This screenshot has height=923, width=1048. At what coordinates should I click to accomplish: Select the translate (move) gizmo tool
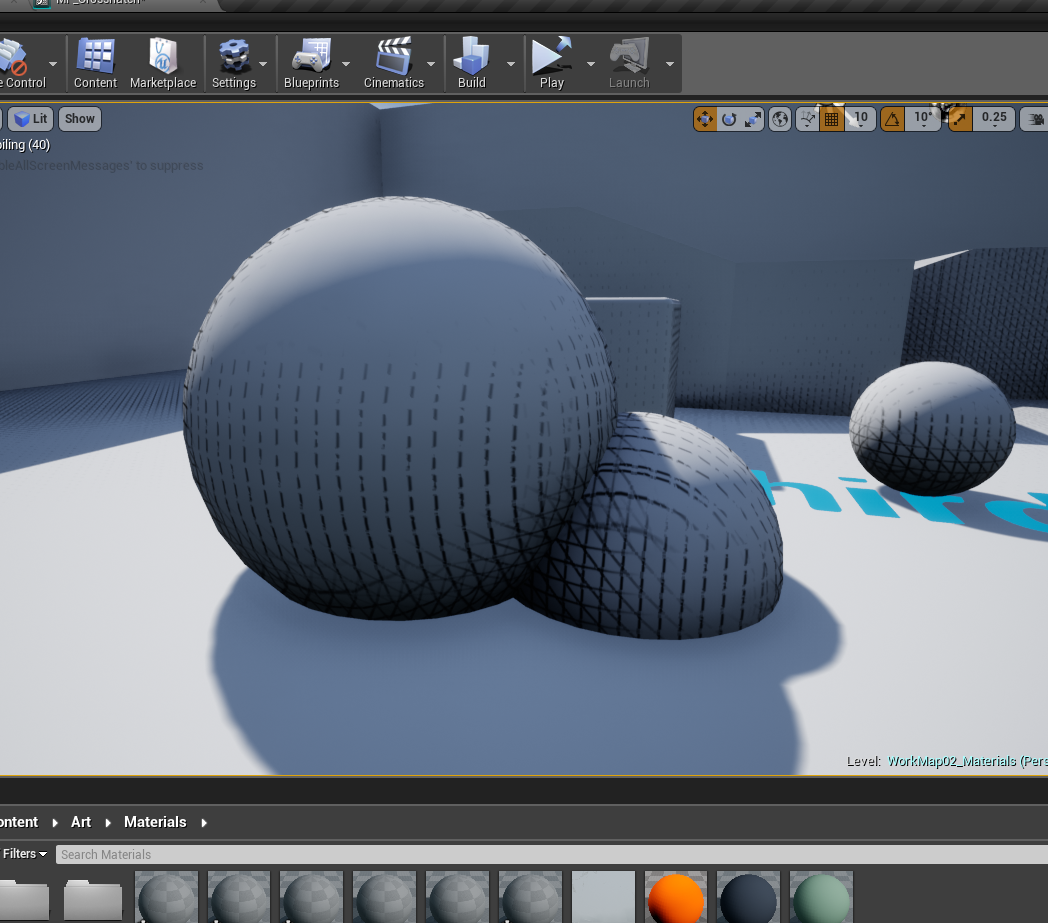click(x=705, y=119)
